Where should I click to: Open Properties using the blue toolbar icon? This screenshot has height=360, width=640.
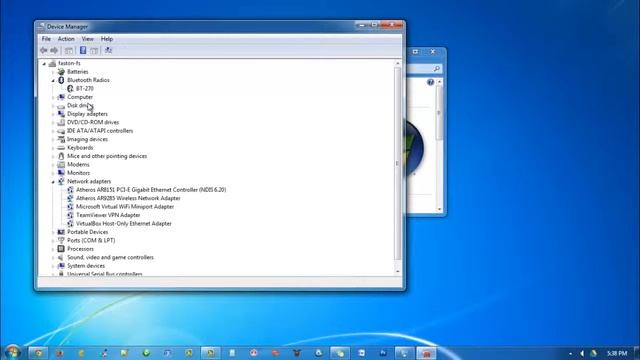[83, 50]
